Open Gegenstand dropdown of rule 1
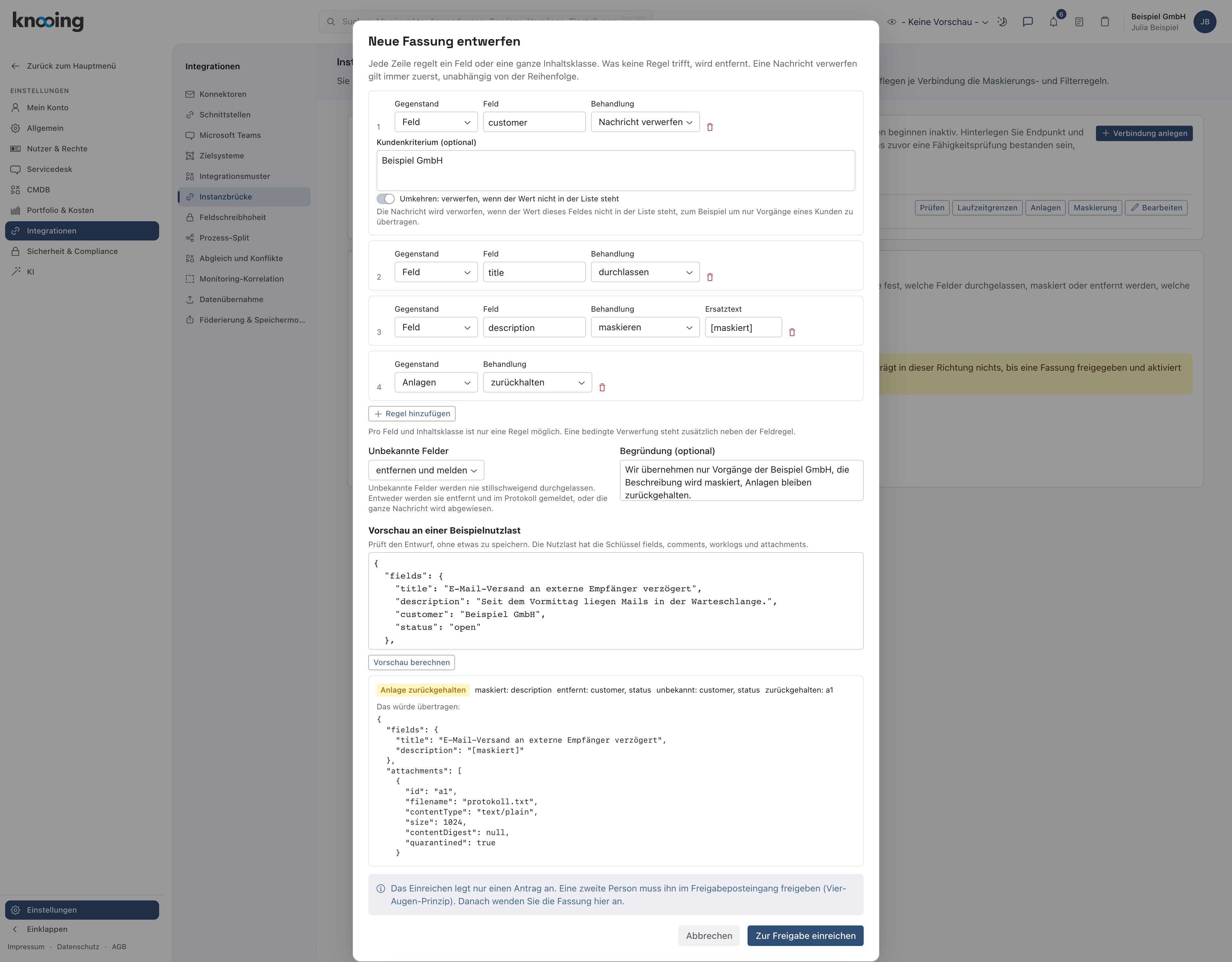 click(x=436, y=122)
